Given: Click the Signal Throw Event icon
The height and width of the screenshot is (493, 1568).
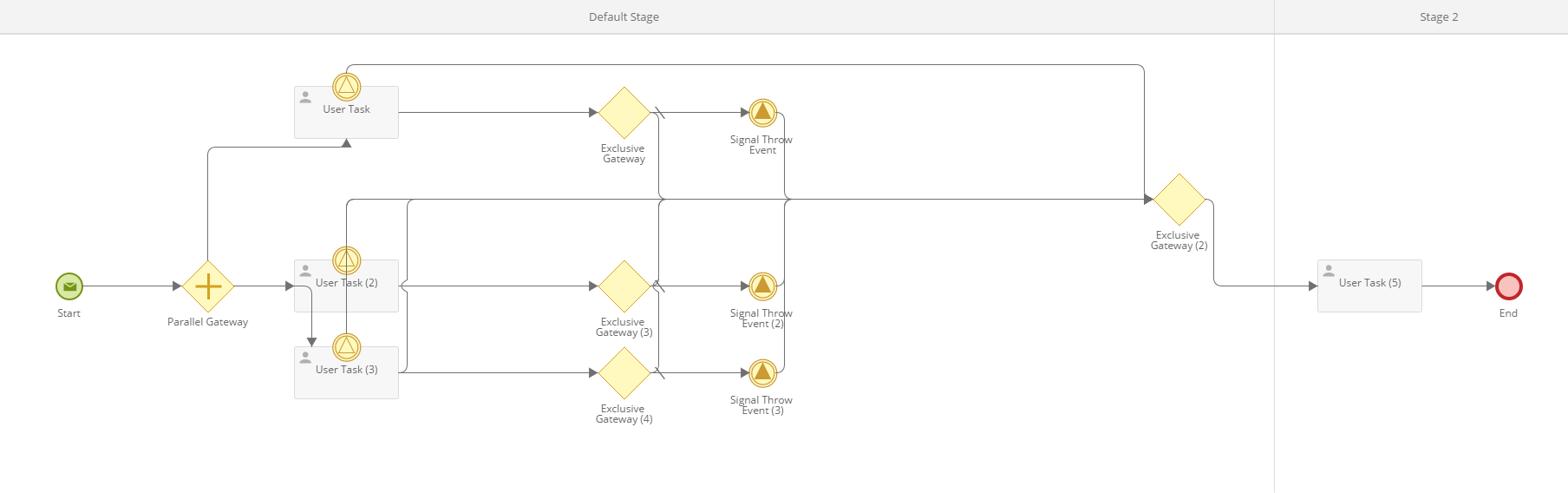Looking at the screenshot, I should point(763,112).
